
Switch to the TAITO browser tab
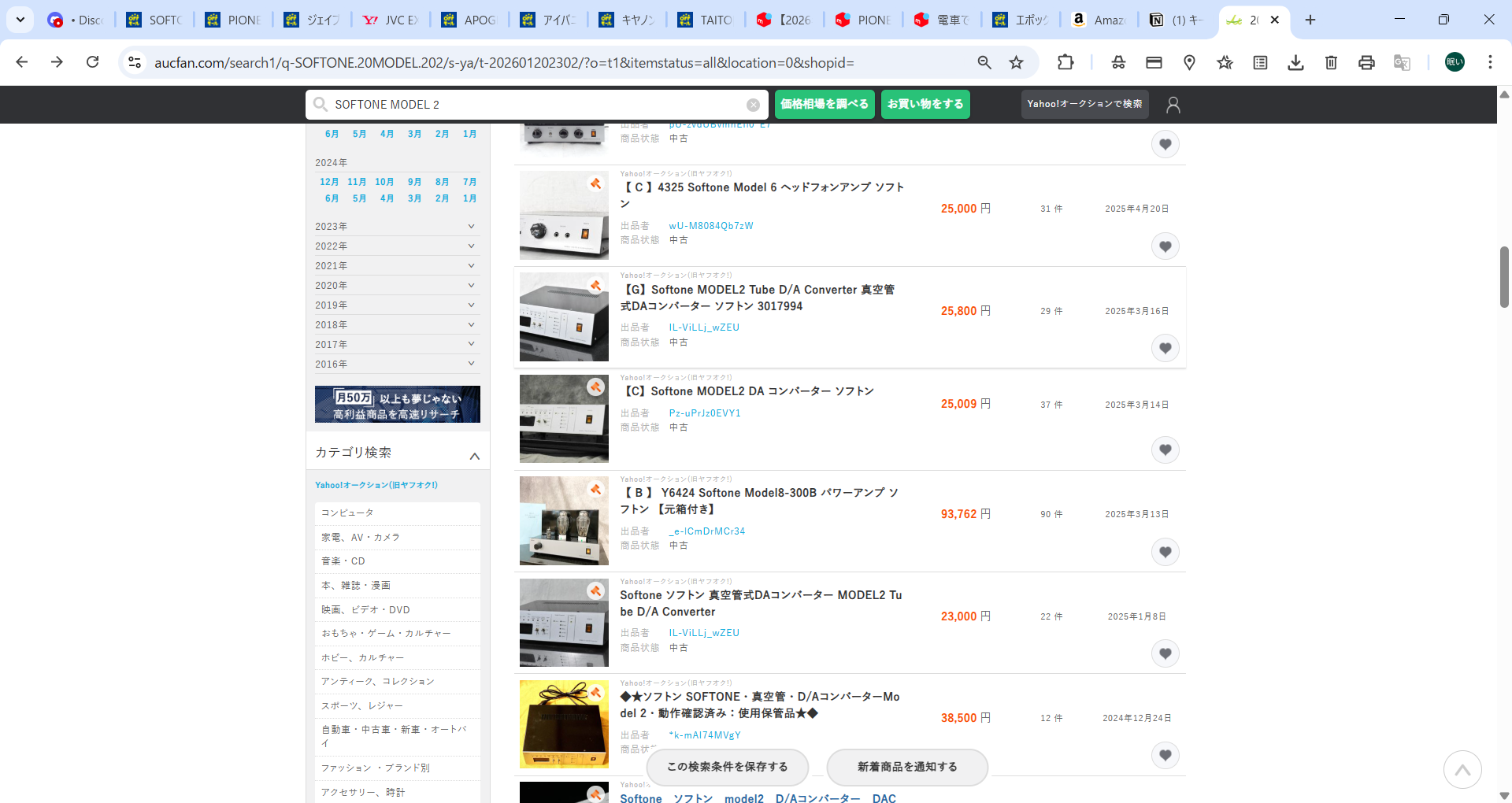click(x=706, y=20)
